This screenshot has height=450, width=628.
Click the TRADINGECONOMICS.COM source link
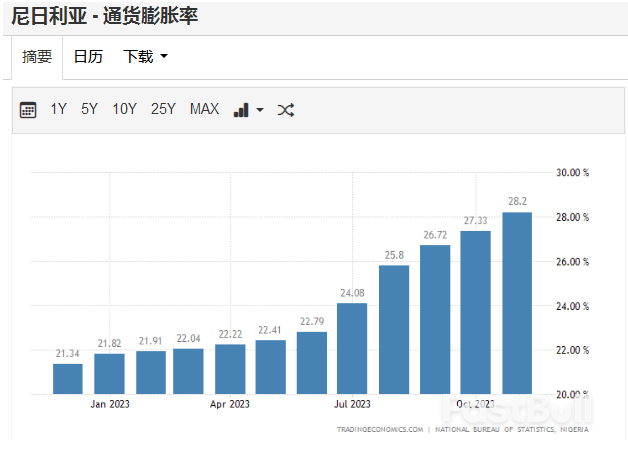[x=380, y=430]
